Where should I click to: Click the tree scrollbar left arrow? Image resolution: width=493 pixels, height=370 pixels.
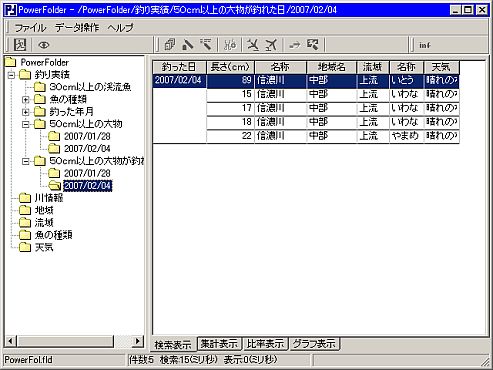point(10,341)
